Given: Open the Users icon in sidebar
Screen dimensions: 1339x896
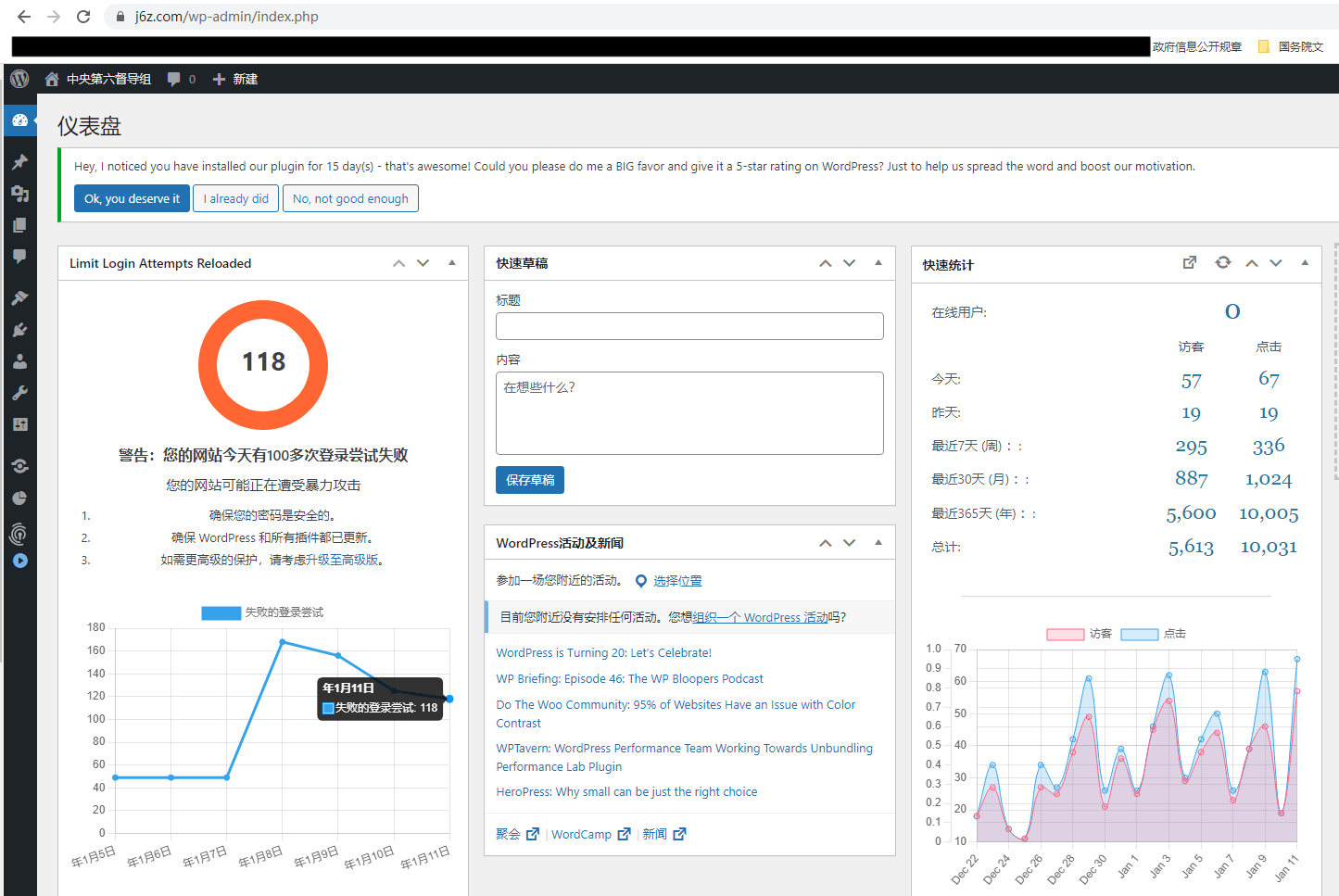Looking at the screenshot, I should [x=19, y=361].
